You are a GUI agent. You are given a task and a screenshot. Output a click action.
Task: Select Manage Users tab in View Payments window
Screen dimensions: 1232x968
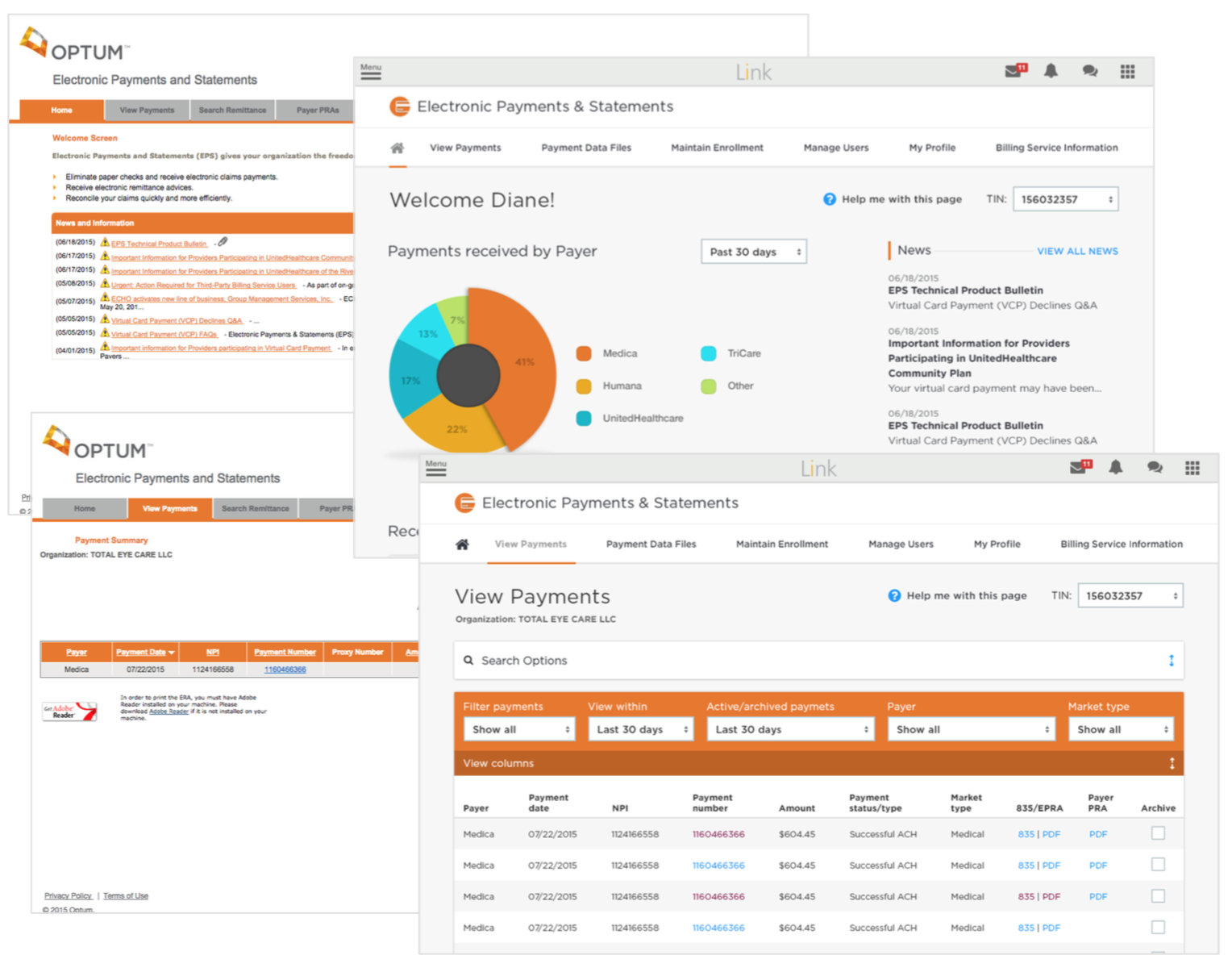point(901,544)
